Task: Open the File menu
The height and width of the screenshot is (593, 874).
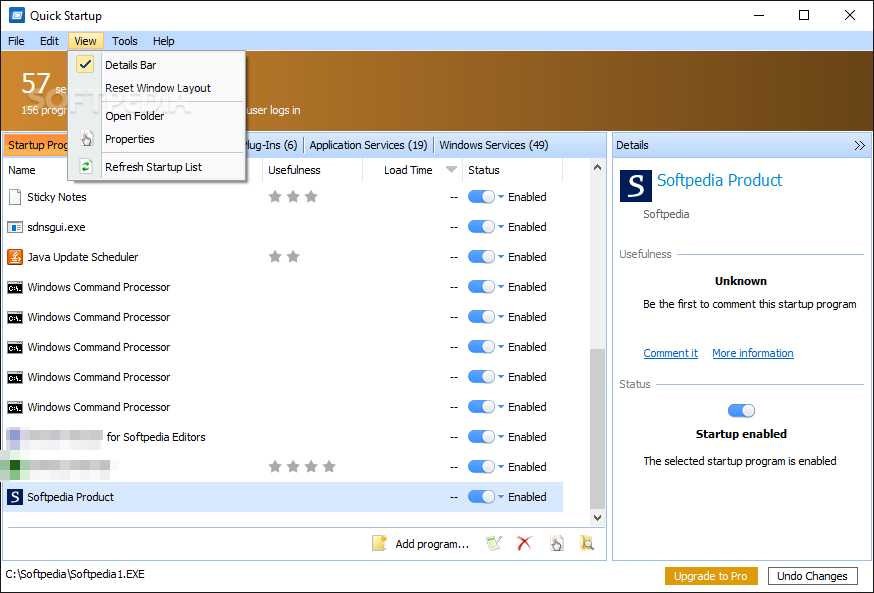Action: [16, 41]
